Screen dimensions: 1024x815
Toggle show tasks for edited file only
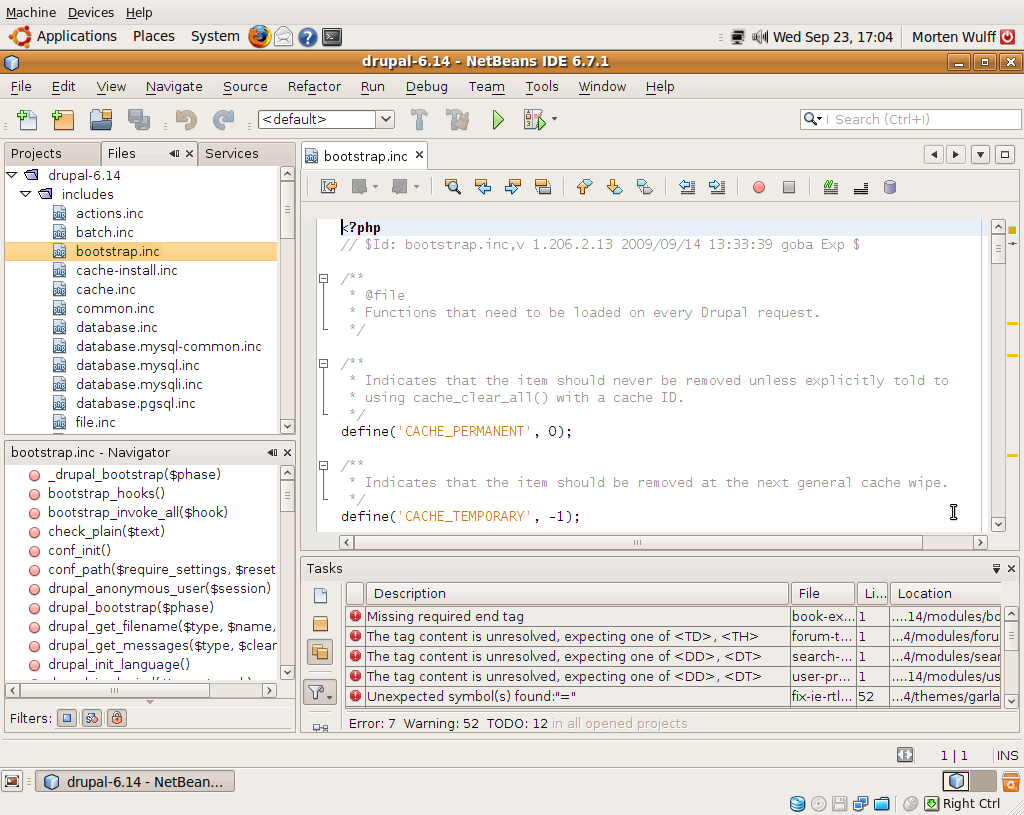[320, 596]
